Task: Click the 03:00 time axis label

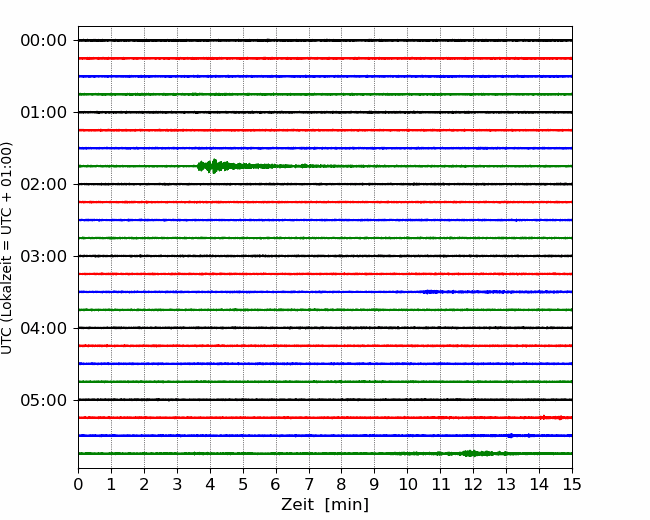Action: coord(44,256)
